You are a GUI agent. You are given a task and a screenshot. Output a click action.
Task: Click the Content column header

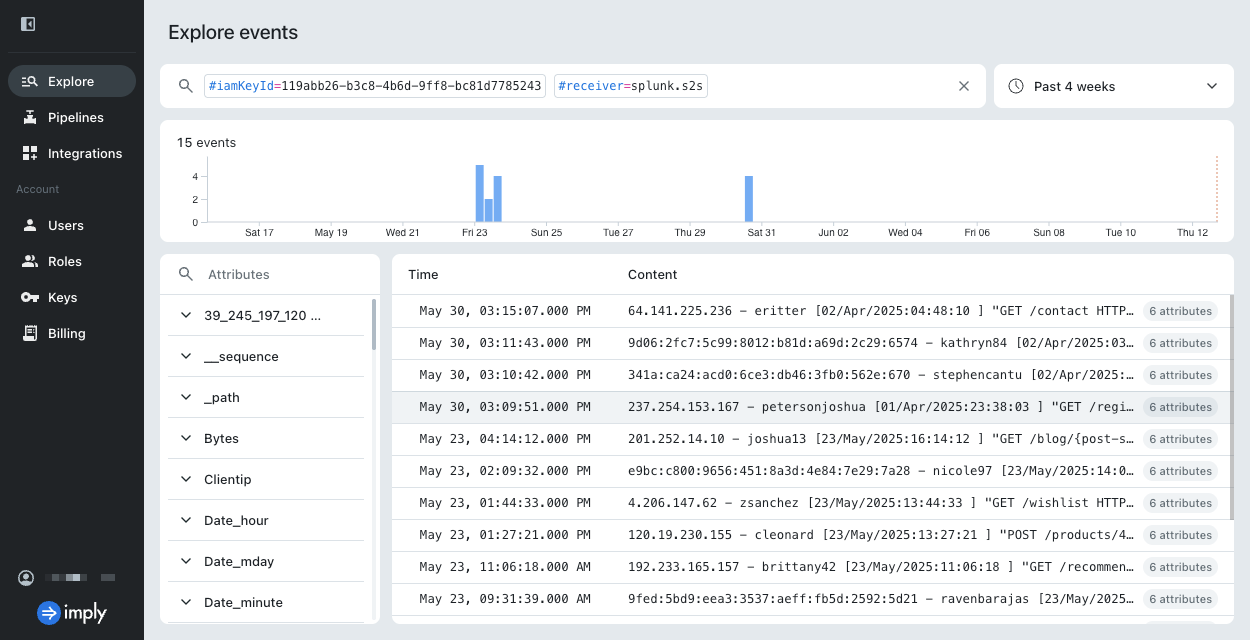pos(653,274)
